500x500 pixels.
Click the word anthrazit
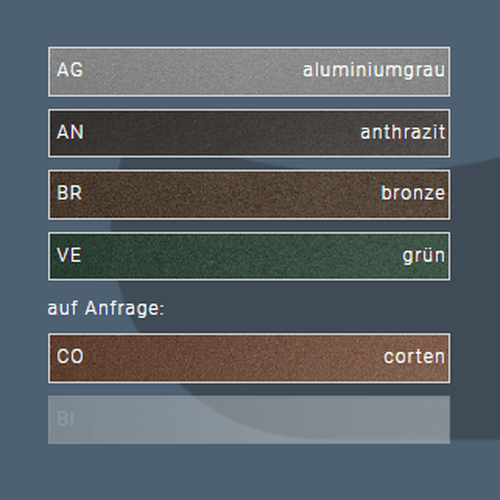pos(403,132)
